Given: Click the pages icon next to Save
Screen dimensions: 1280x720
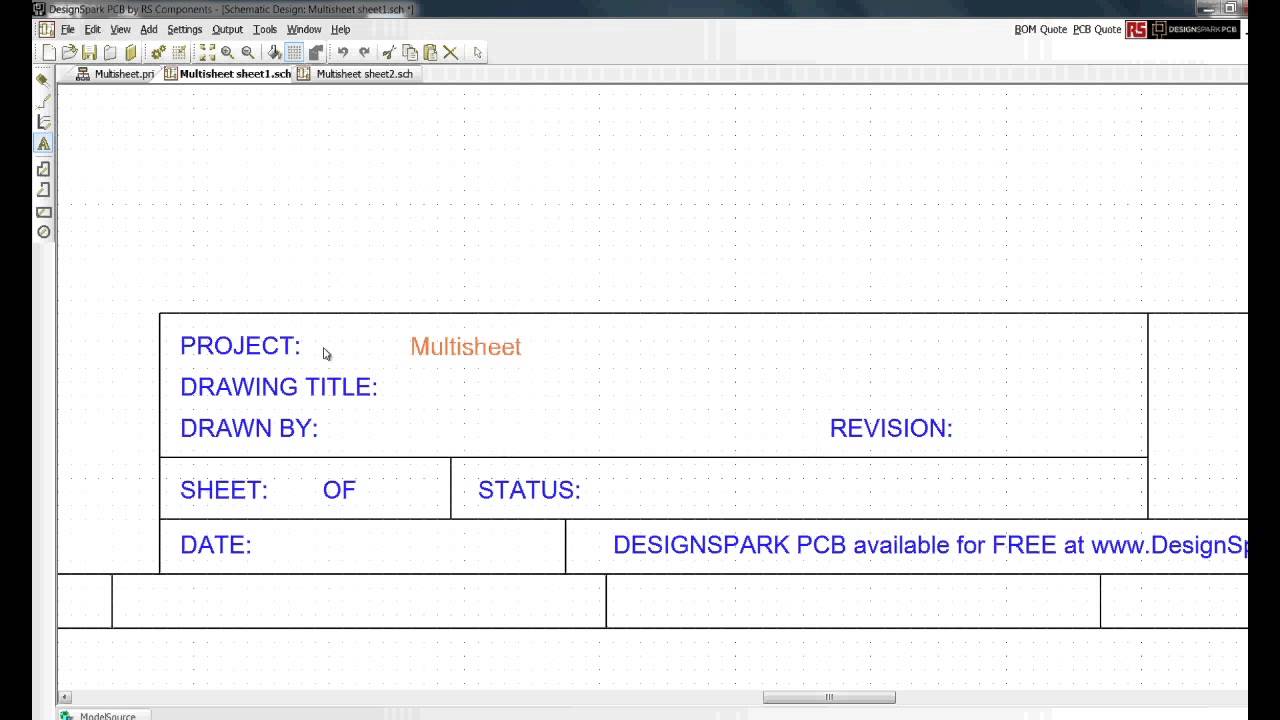Looking at the screenshot, I should point(110,53).
